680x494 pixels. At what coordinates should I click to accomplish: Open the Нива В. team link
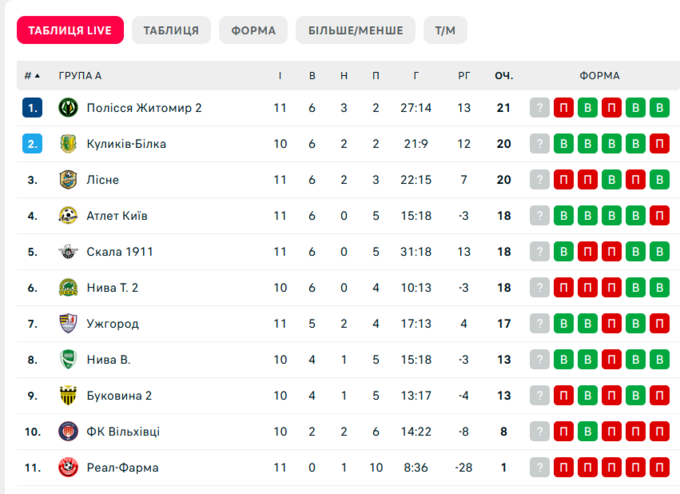(x=109, y=360)
